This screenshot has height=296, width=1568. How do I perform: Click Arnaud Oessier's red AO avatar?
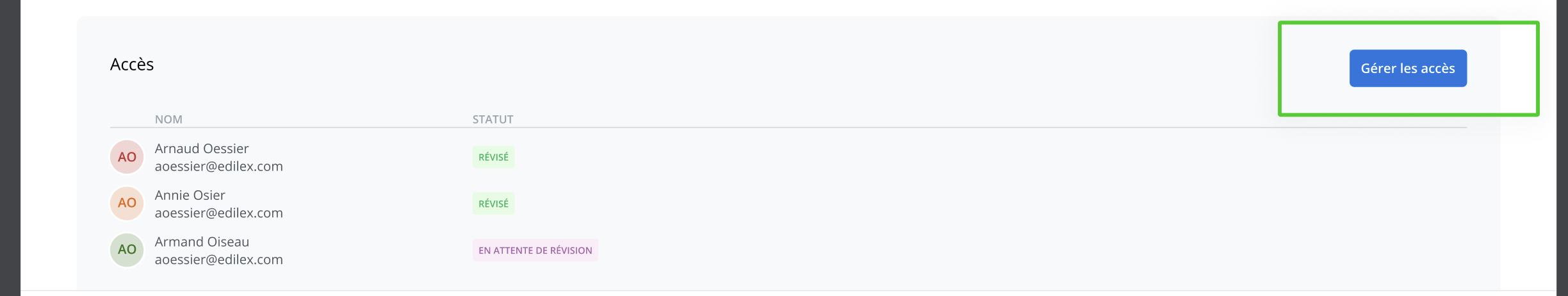pos(127,157)
